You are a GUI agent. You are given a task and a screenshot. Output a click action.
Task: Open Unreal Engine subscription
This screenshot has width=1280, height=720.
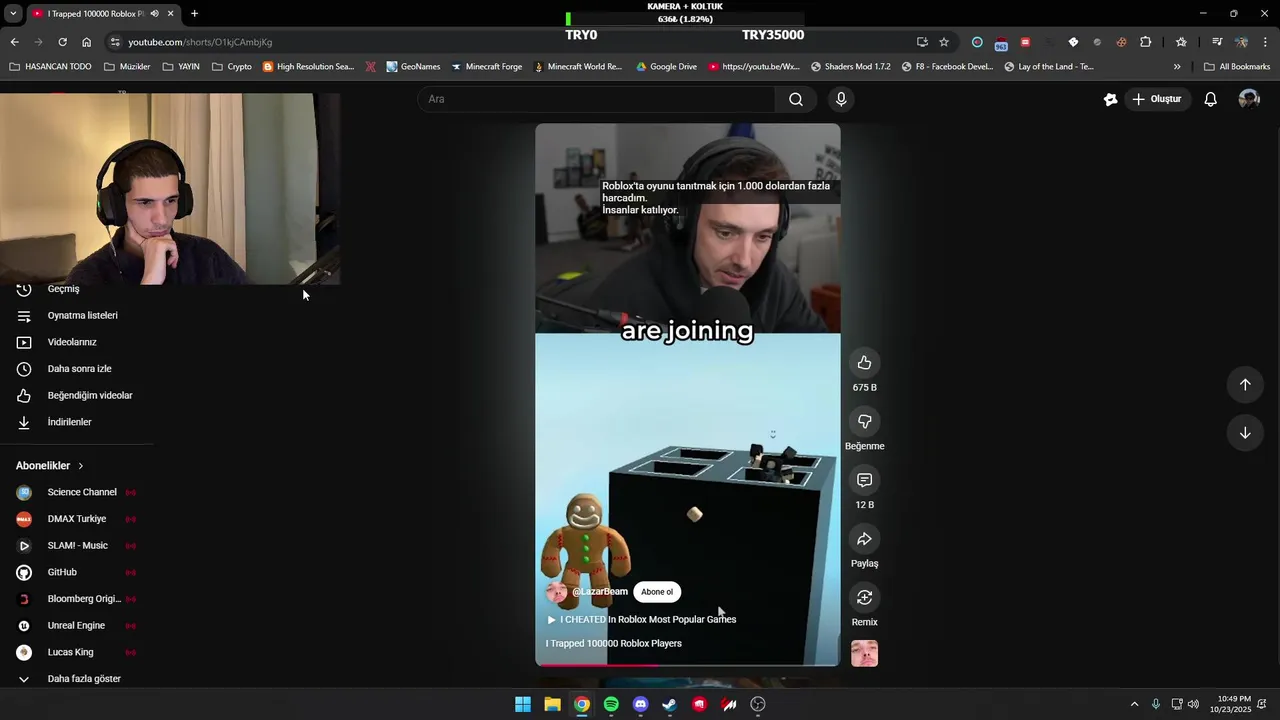click(76, 626)
